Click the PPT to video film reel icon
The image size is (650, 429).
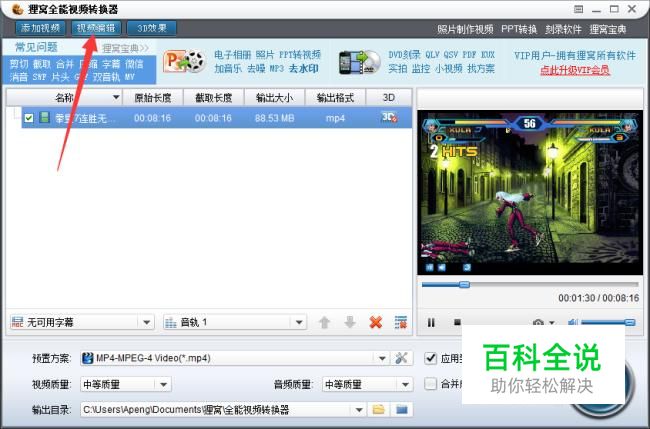184,62
